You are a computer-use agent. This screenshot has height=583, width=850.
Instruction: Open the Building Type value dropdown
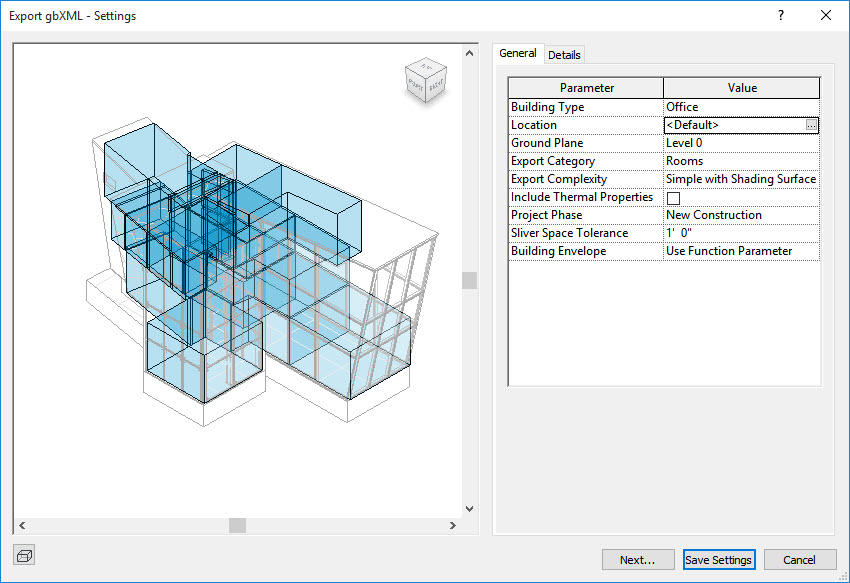741,107
